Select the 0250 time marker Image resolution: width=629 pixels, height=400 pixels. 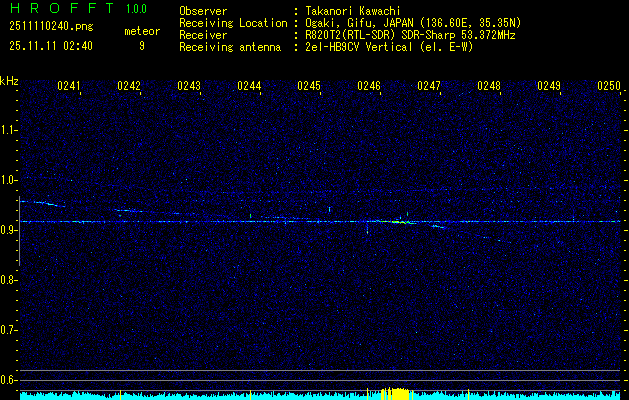[x=609, y=86]
